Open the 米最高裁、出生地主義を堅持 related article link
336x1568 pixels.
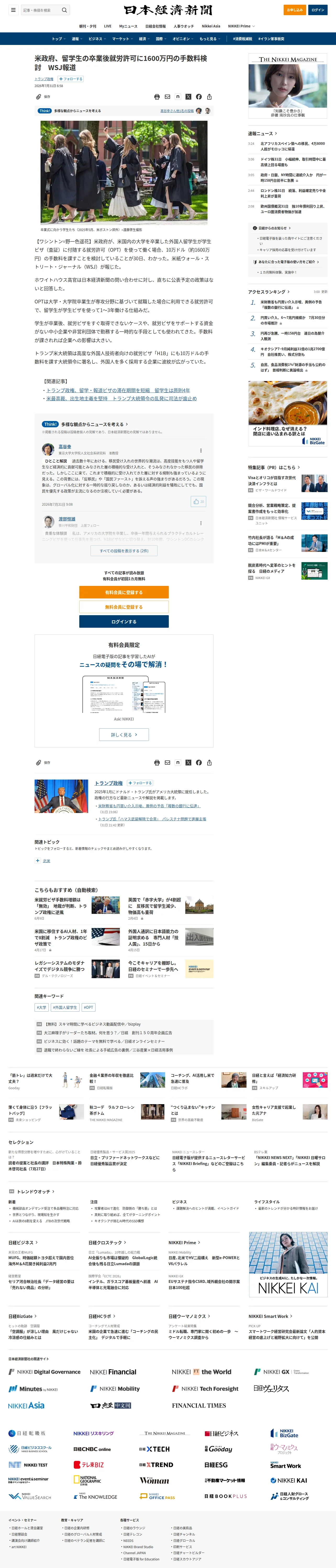tap(121, 399)
